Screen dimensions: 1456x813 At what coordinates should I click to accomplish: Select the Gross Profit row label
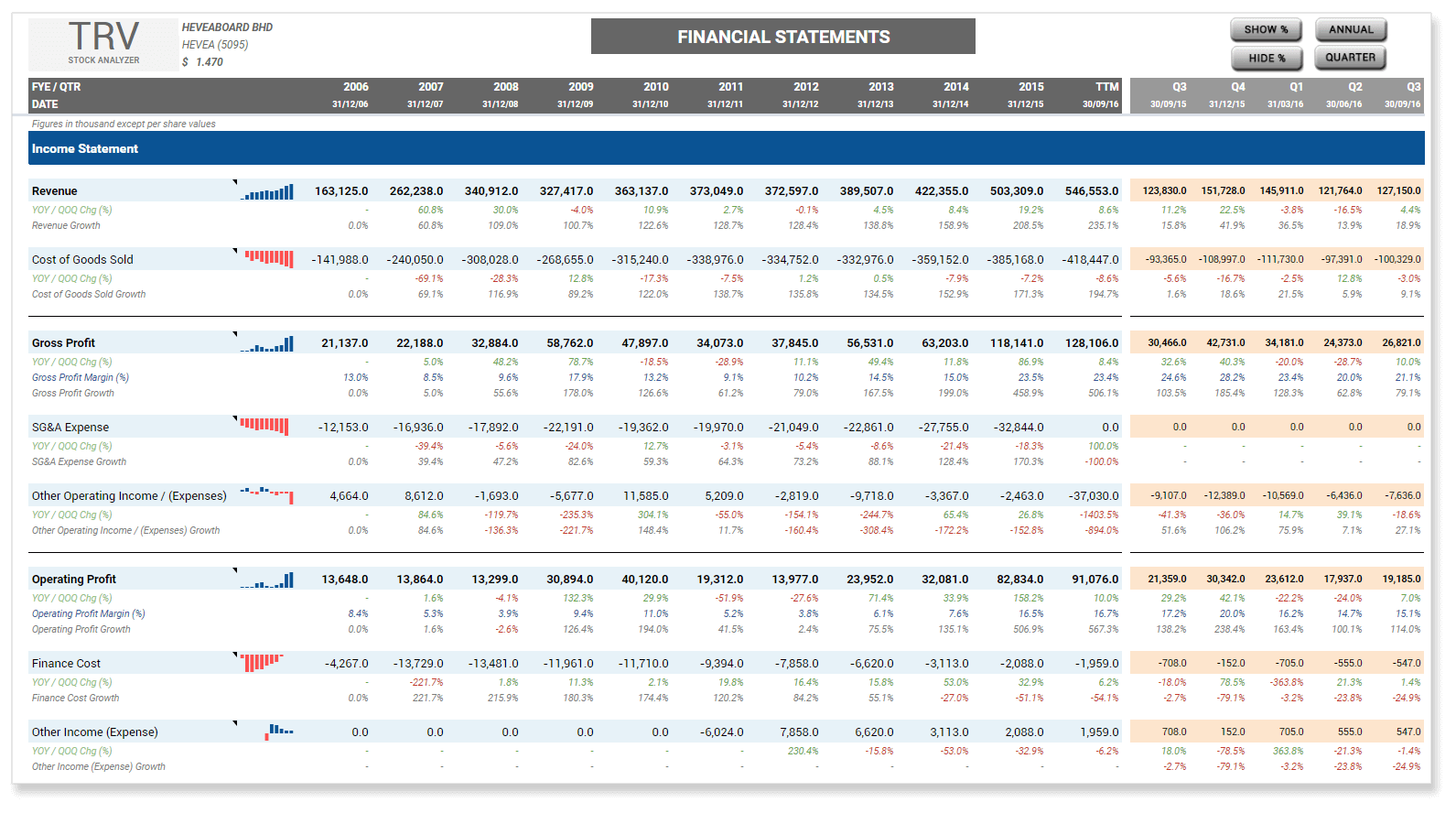point(63,343)
